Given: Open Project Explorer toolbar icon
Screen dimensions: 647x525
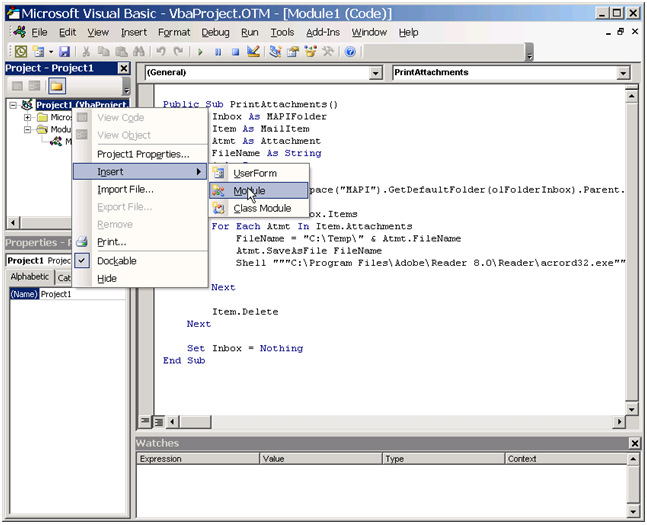Looking at the screenshot, I should 275,52.
